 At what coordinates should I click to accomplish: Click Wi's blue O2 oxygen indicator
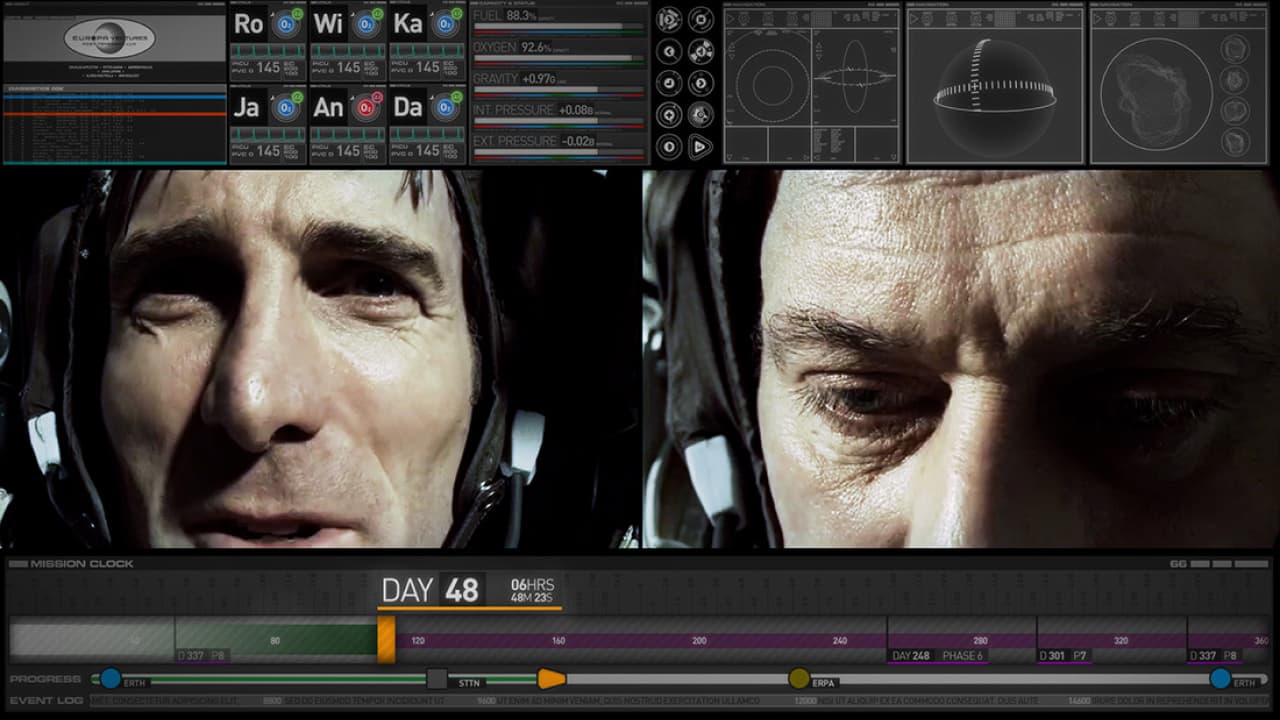point(367,25)
